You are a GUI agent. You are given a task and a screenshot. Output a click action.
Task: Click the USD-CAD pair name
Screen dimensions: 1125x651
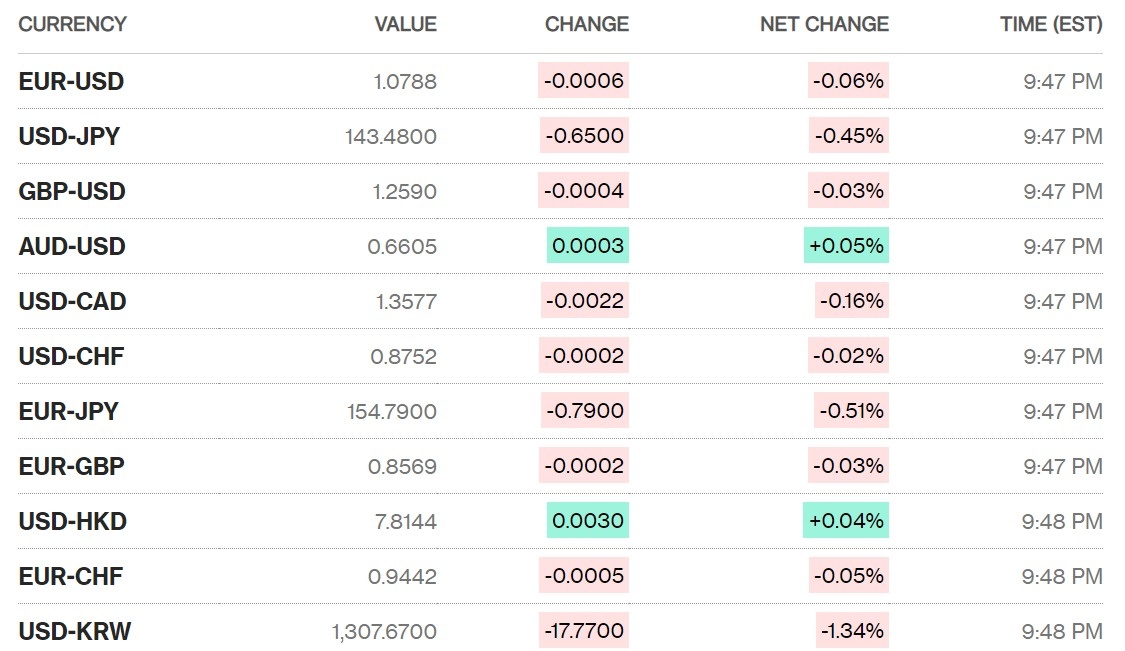point(72,302)
